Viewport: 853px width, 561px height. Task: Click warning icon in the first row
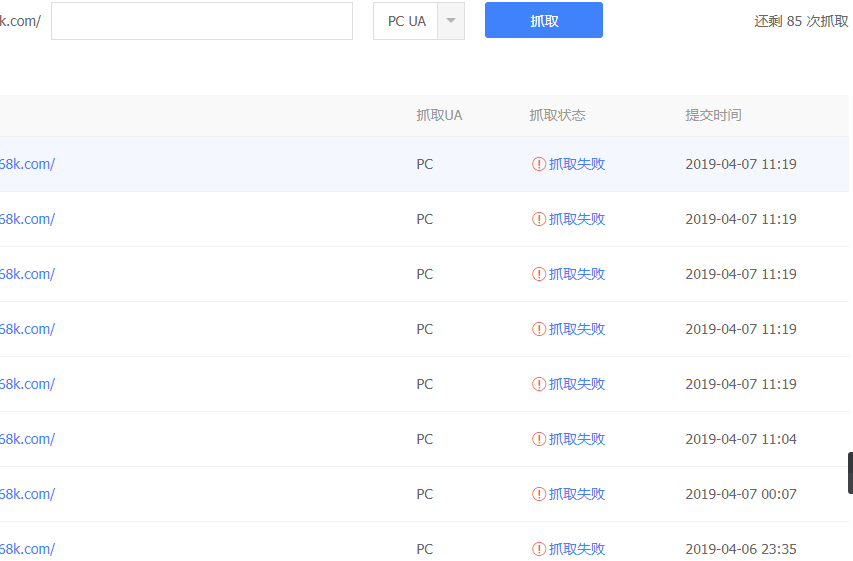pos(539,164)
